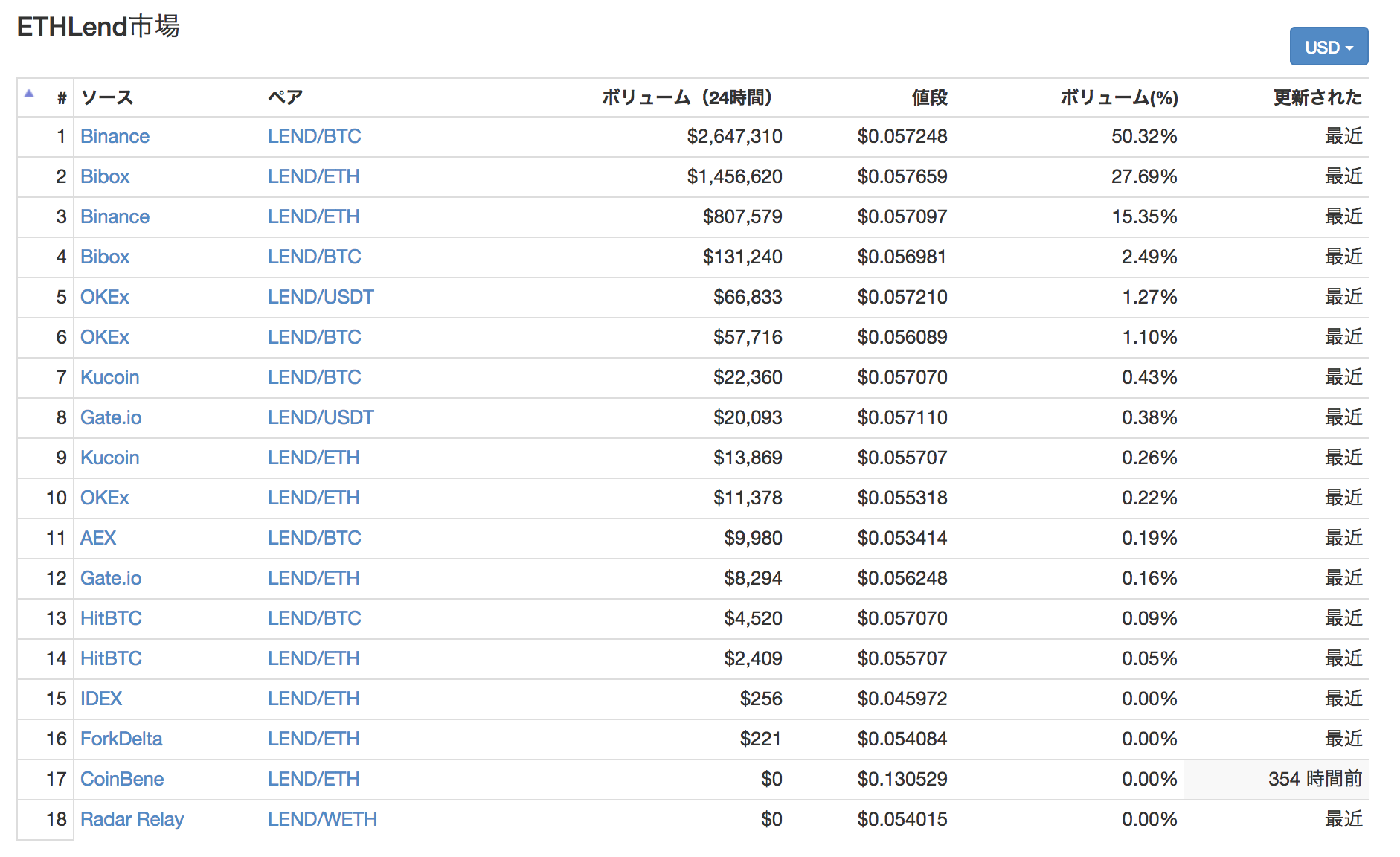Click the 50.32% volume share cell

1144,136
